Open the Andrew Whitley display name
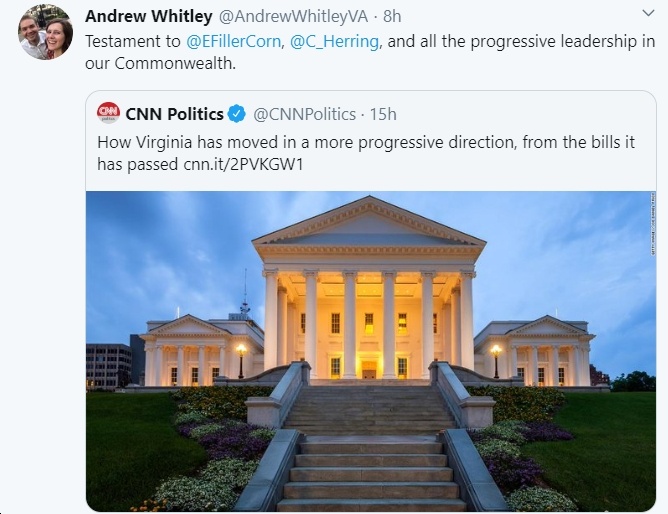This screenshot has width=668, height=514. click(x=149, y=16)
